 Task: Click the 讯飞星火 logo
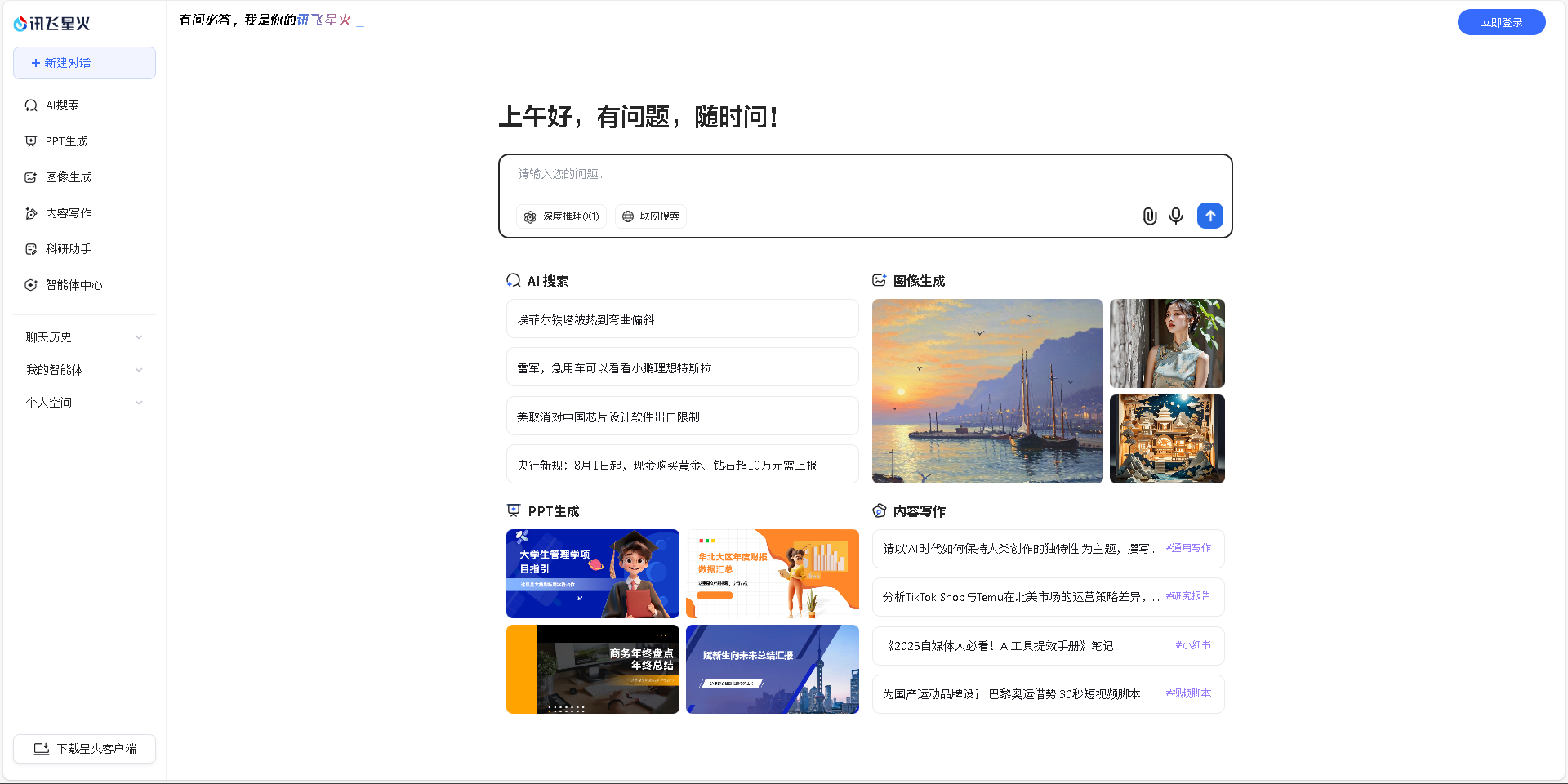51,24
